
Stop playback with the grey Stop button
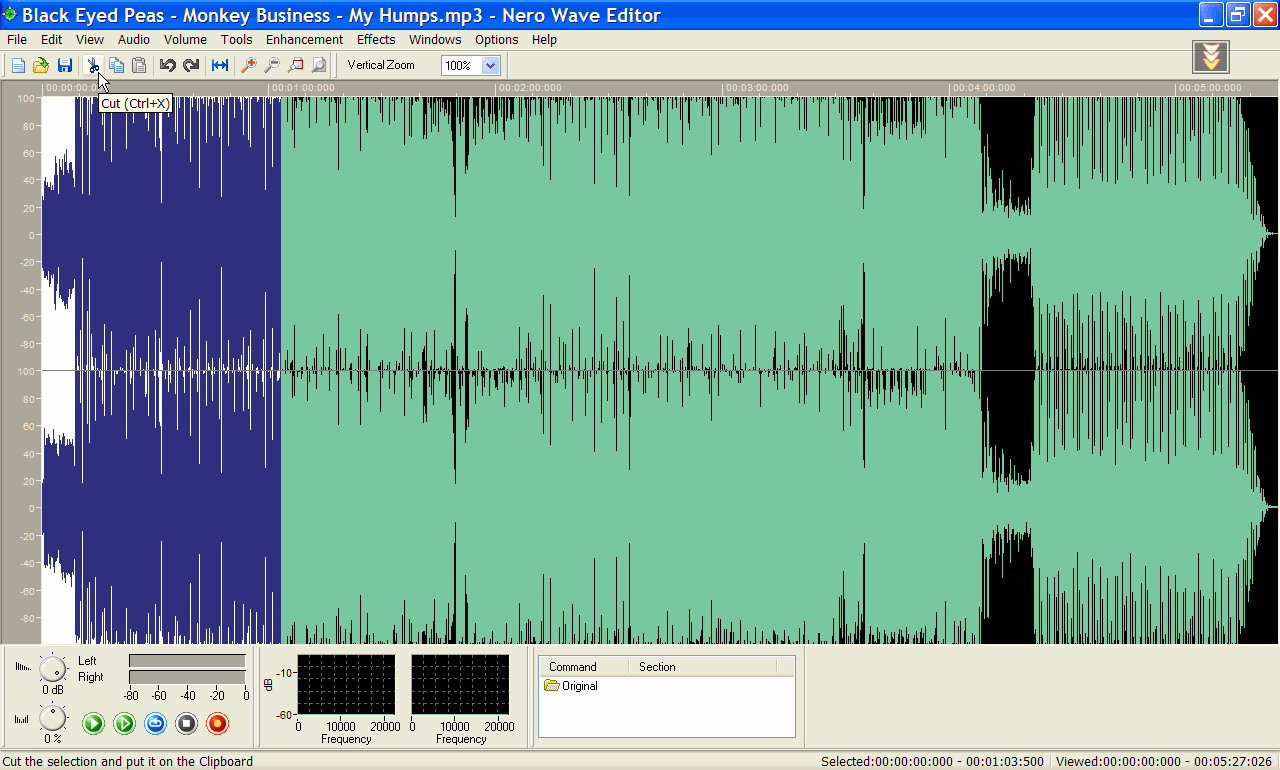pyautogui.click(x=186, y=723)
